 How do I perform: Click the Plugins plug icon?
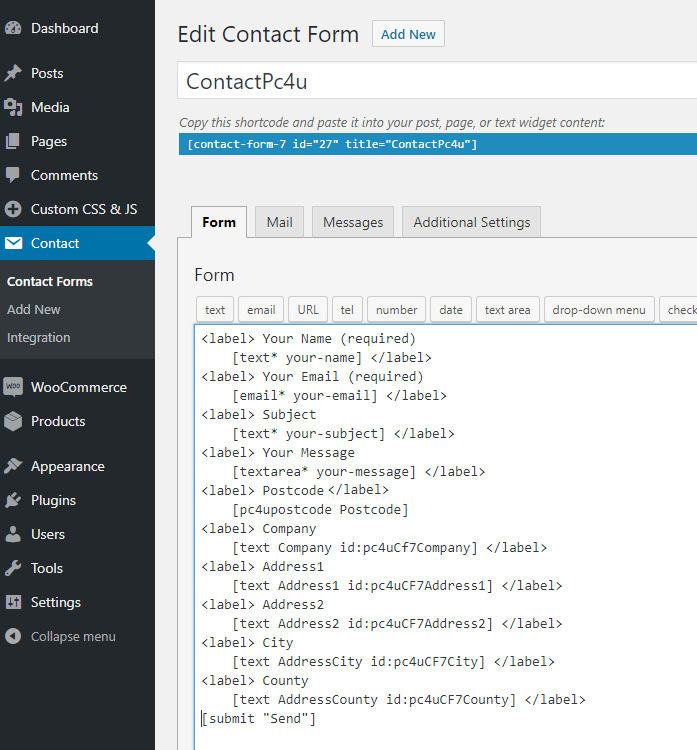pyautogui.click(x=13, y=500)
